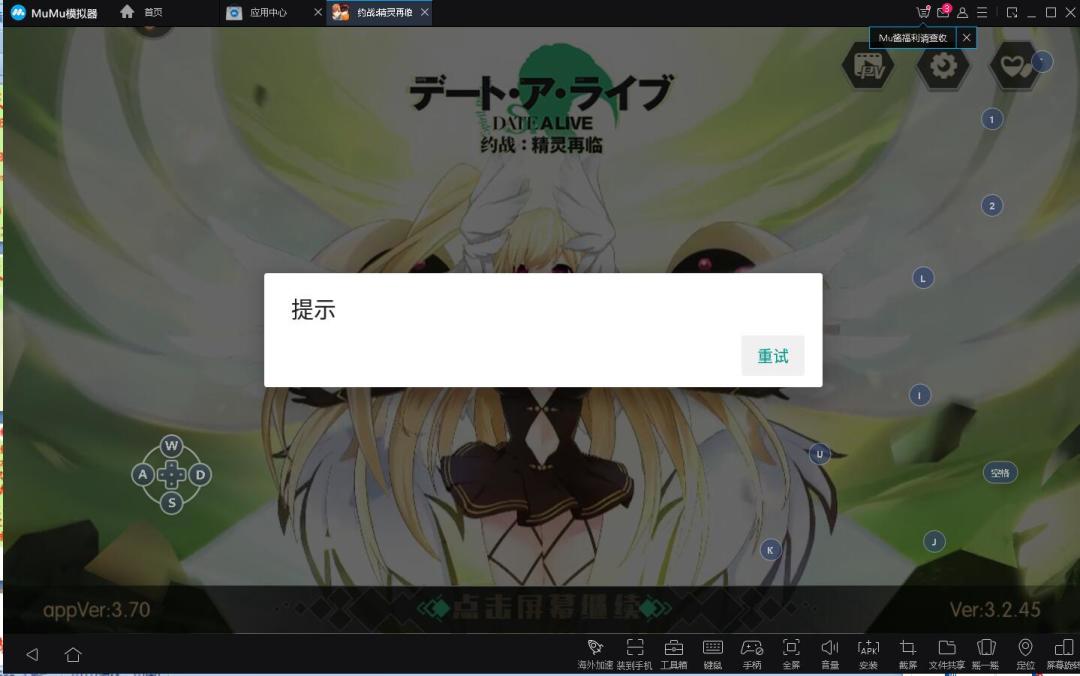Screen dimensions: 1080x676
Task: Click the I key mapping bubble
Action: [920, 396]
